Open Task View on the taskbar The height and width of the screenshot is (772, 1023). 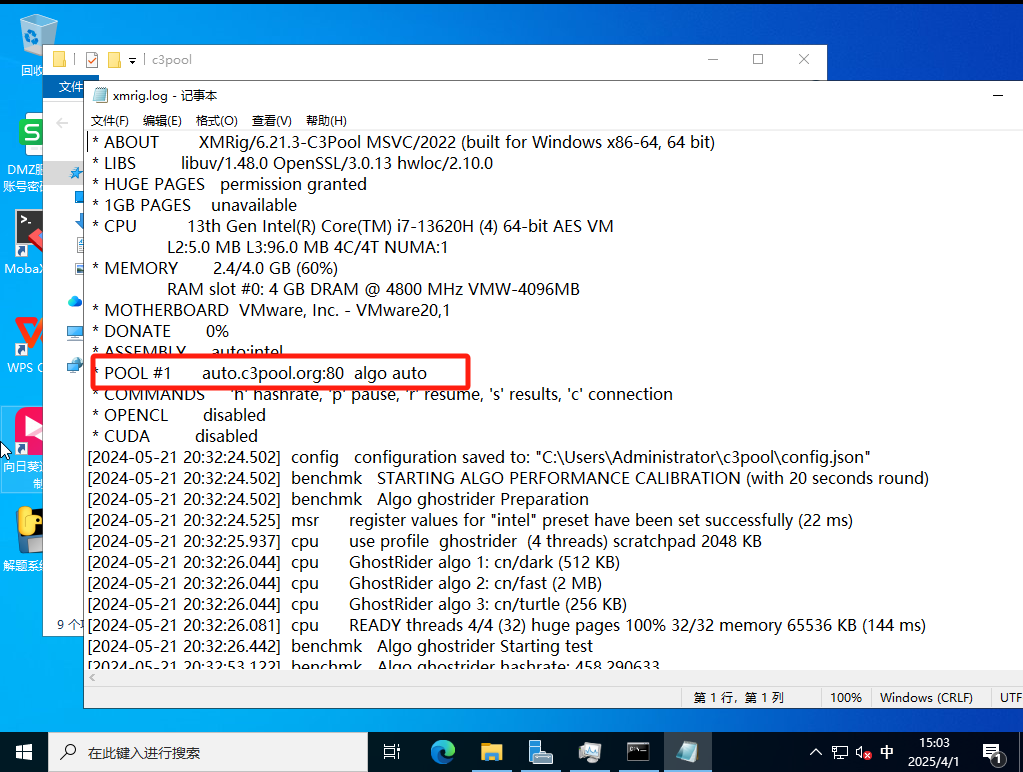[391, 752]
